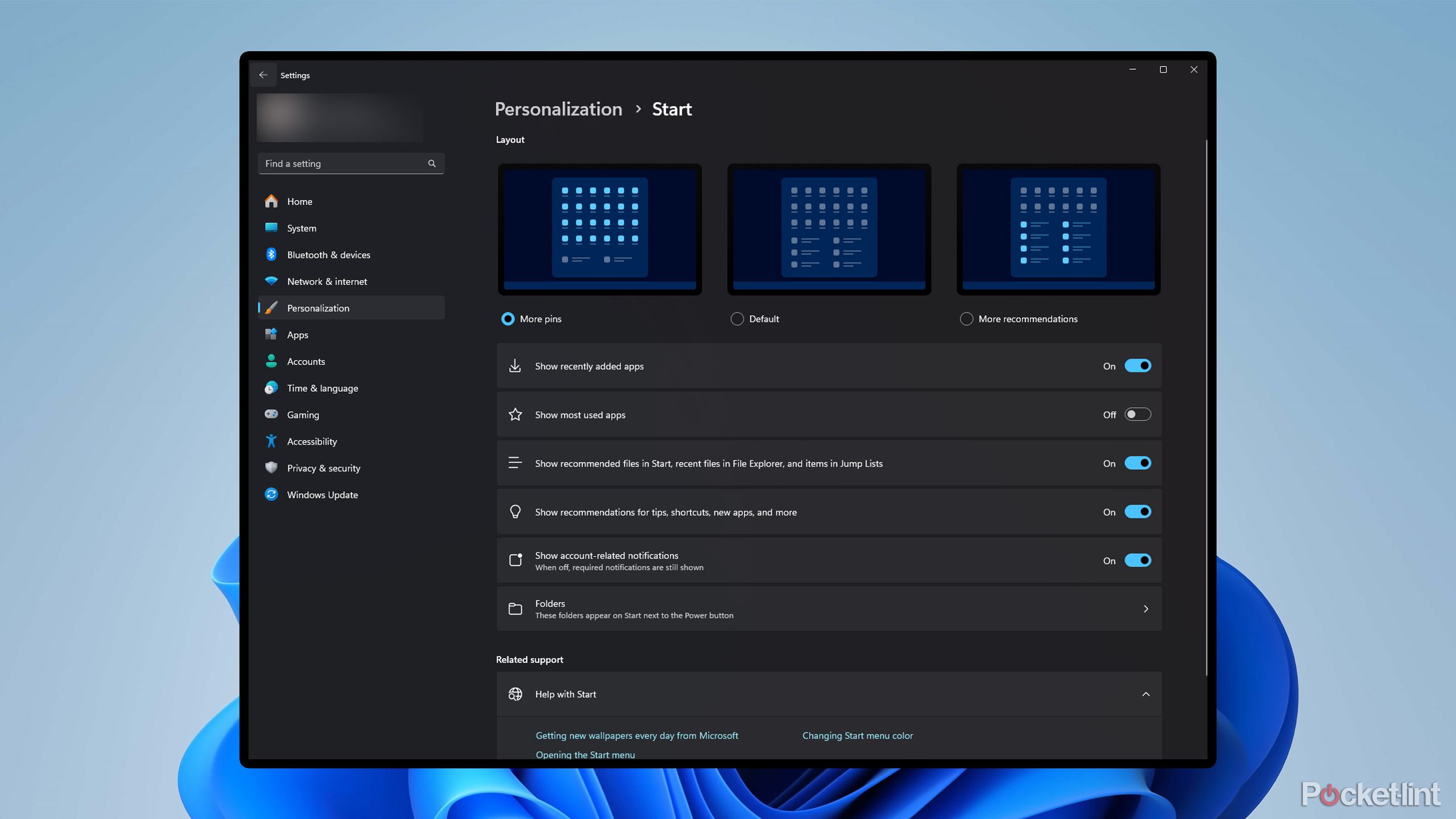Click the vertical scrollbar of settings page
Screen dimensions: 1456x819
pos(1206,407)
